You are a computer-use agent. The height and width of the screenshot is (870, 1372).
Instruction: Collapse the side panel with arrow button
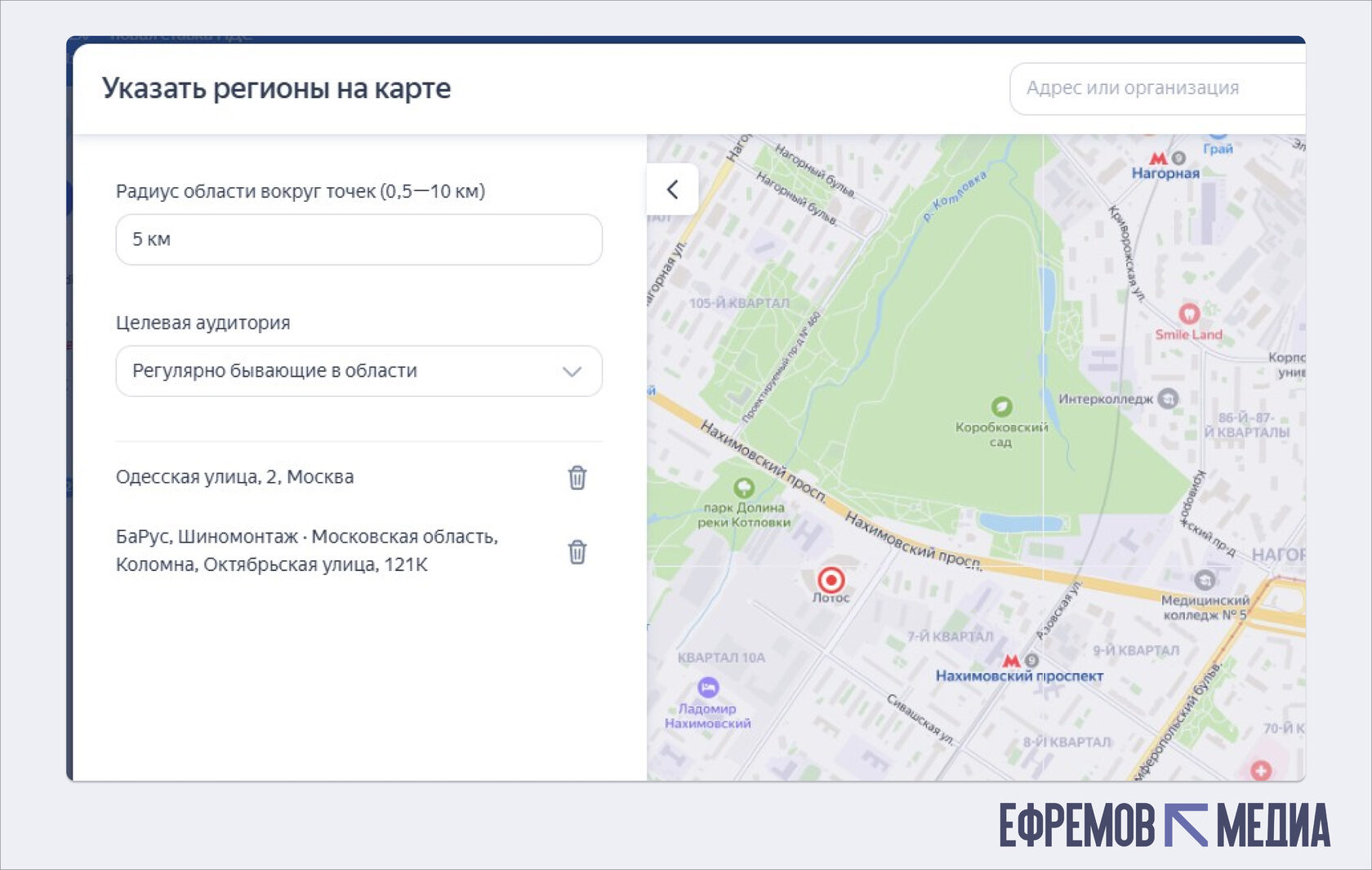[x=672, y=190]
